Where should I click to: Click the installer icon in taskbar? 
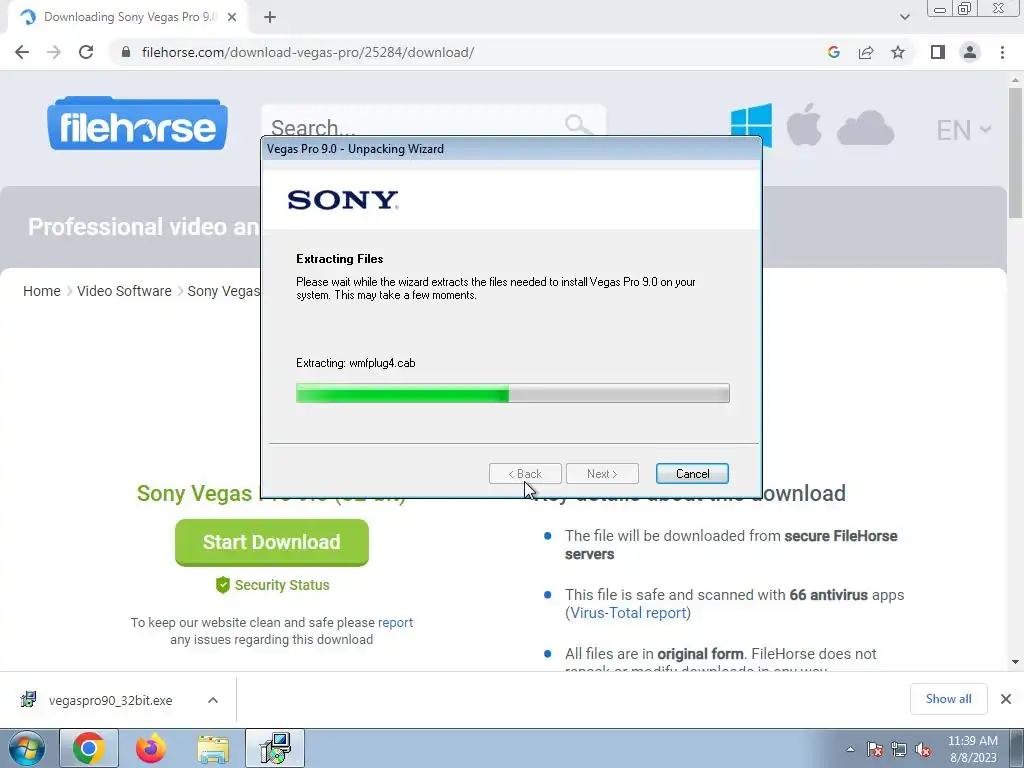pyautogui.click(x=275, y=748)
